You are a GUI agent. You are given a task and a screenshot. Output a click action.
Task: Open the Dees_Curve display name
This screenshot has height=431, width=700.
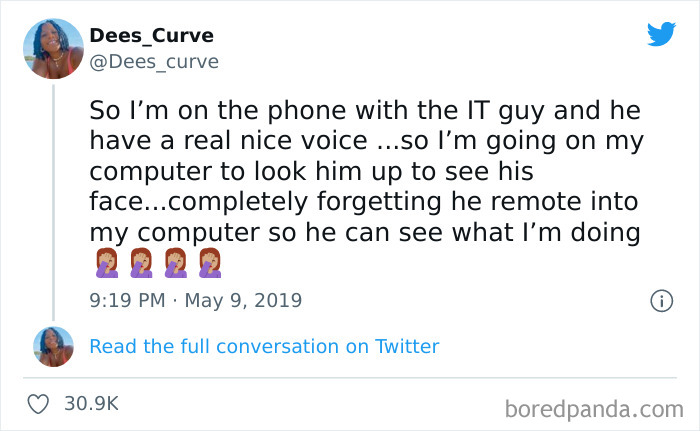[151, 36]
